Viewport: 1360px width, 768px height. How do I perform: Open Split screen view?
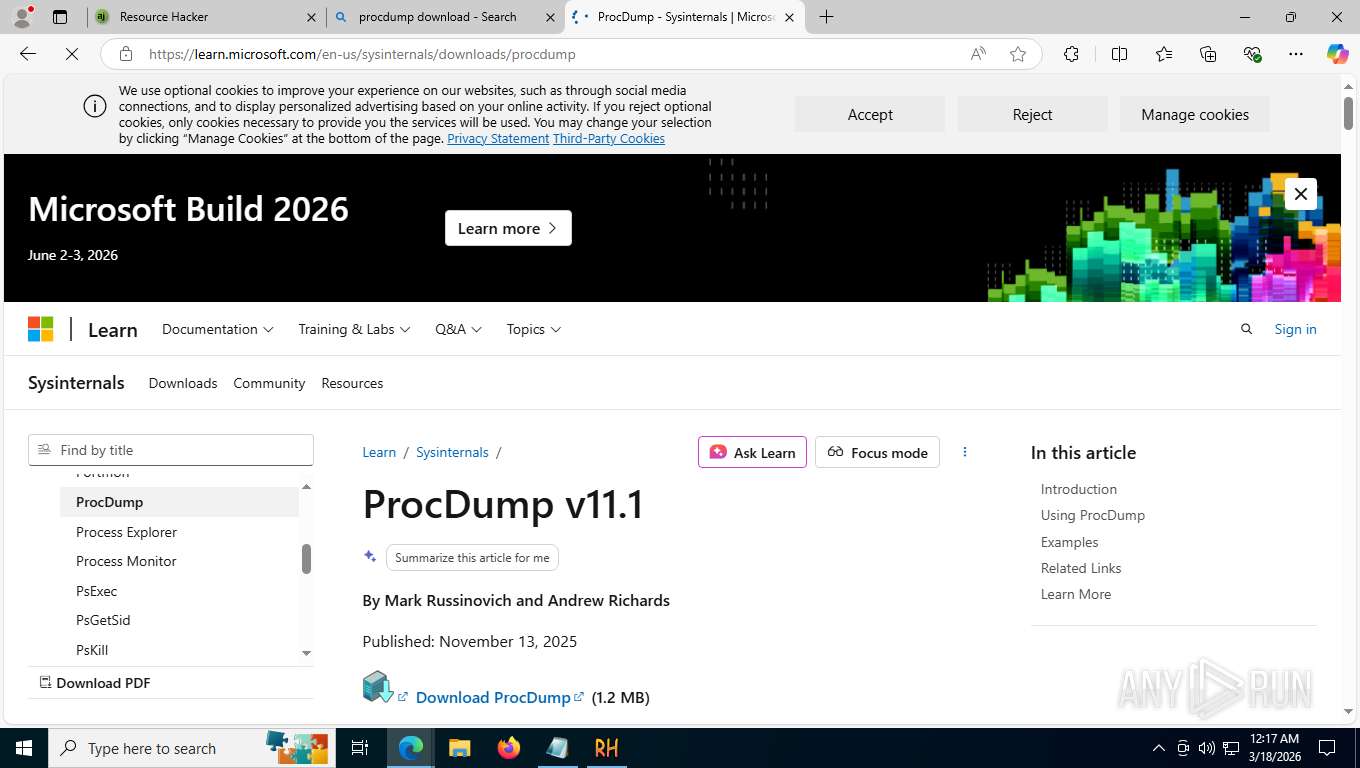1119,54
